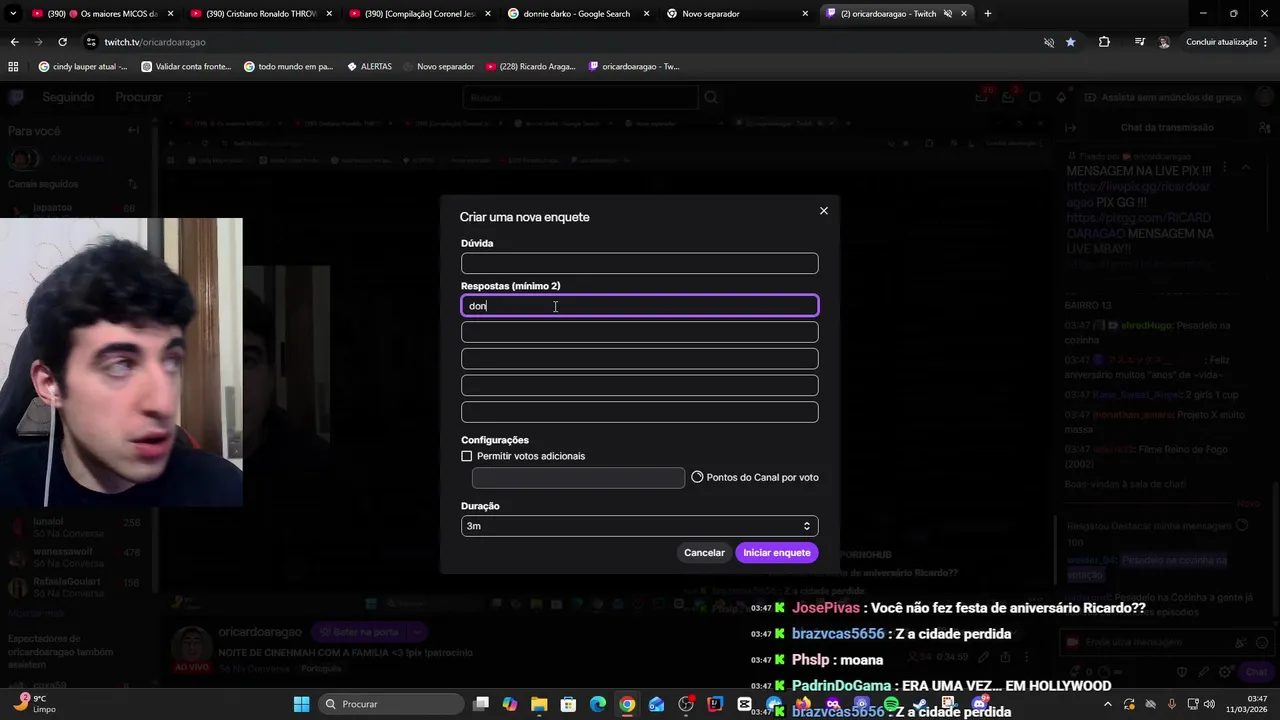Open Copilot from the taskbar
1280x720 pixels.
click(x=510, y=704)
